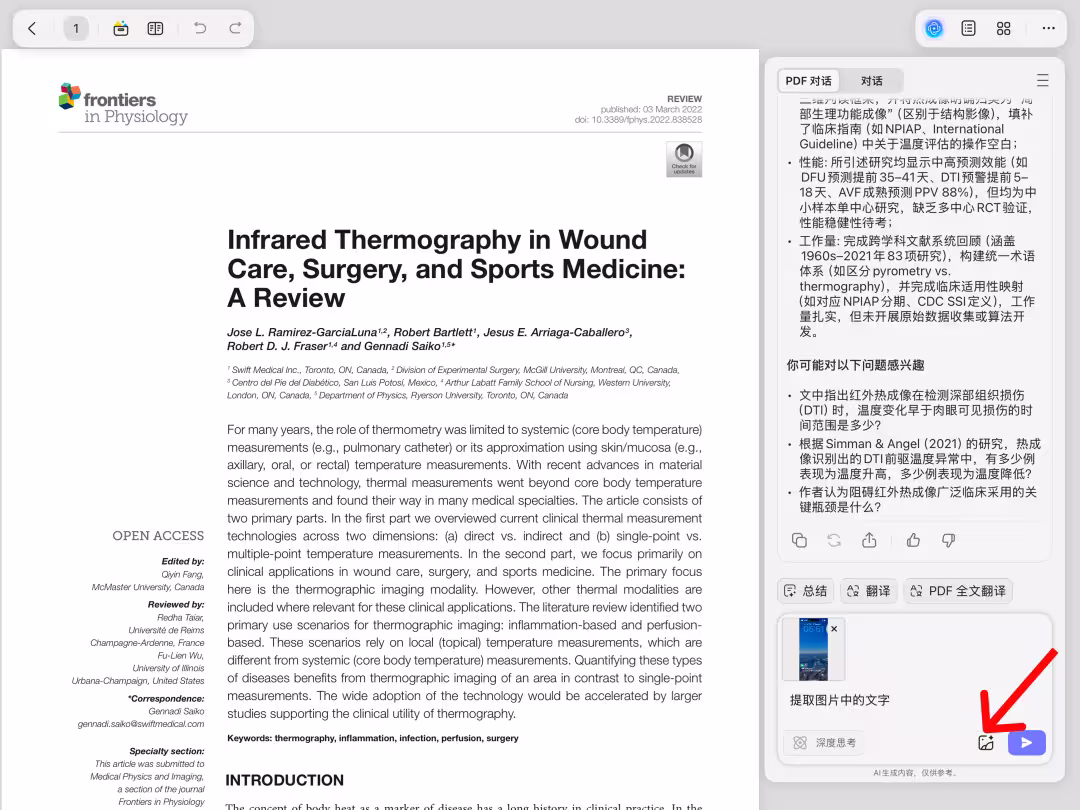Click the Keywords line in the abstract
Viewport: 1080px width, 810px height.
(x=373, y=738)
